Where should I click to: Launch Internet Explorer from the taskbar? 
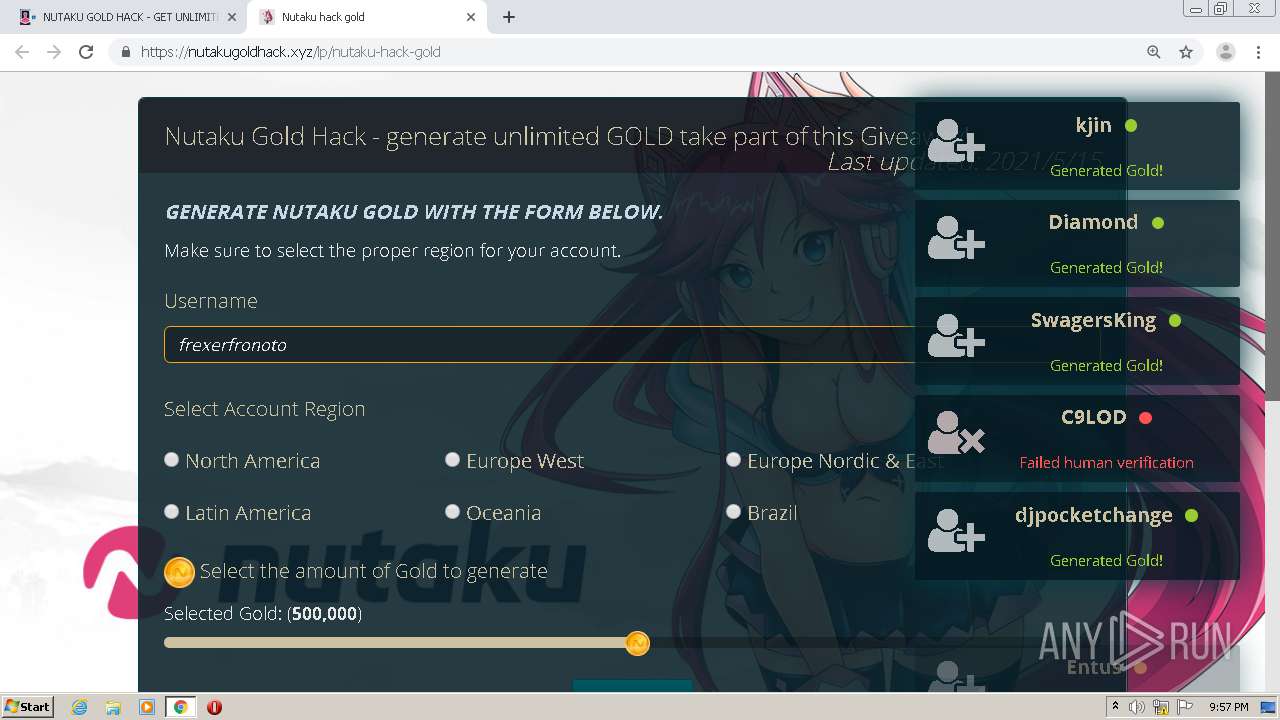79,707
